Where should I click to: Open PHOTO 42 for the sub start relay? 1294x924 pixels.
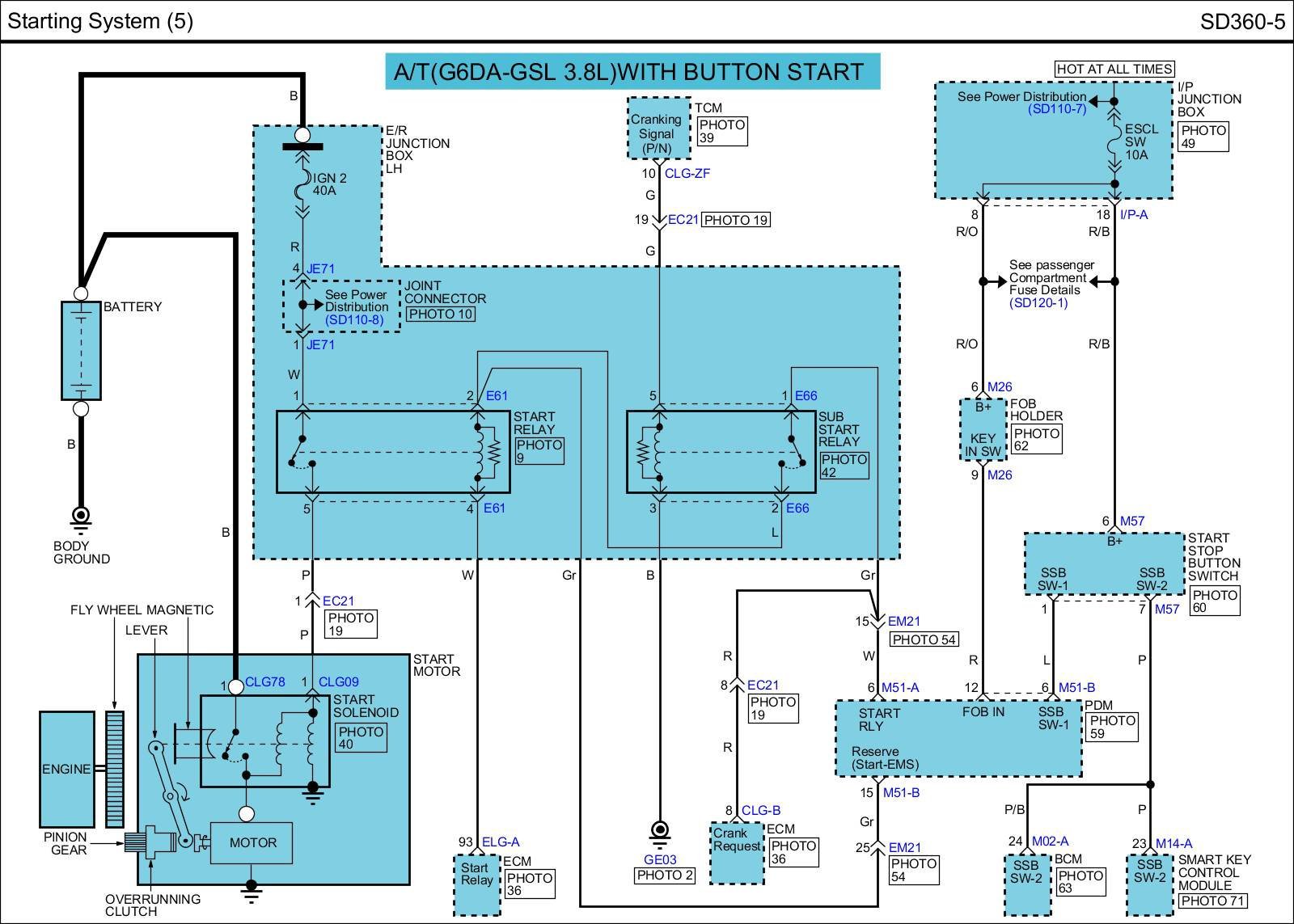(x=844, y=466)
